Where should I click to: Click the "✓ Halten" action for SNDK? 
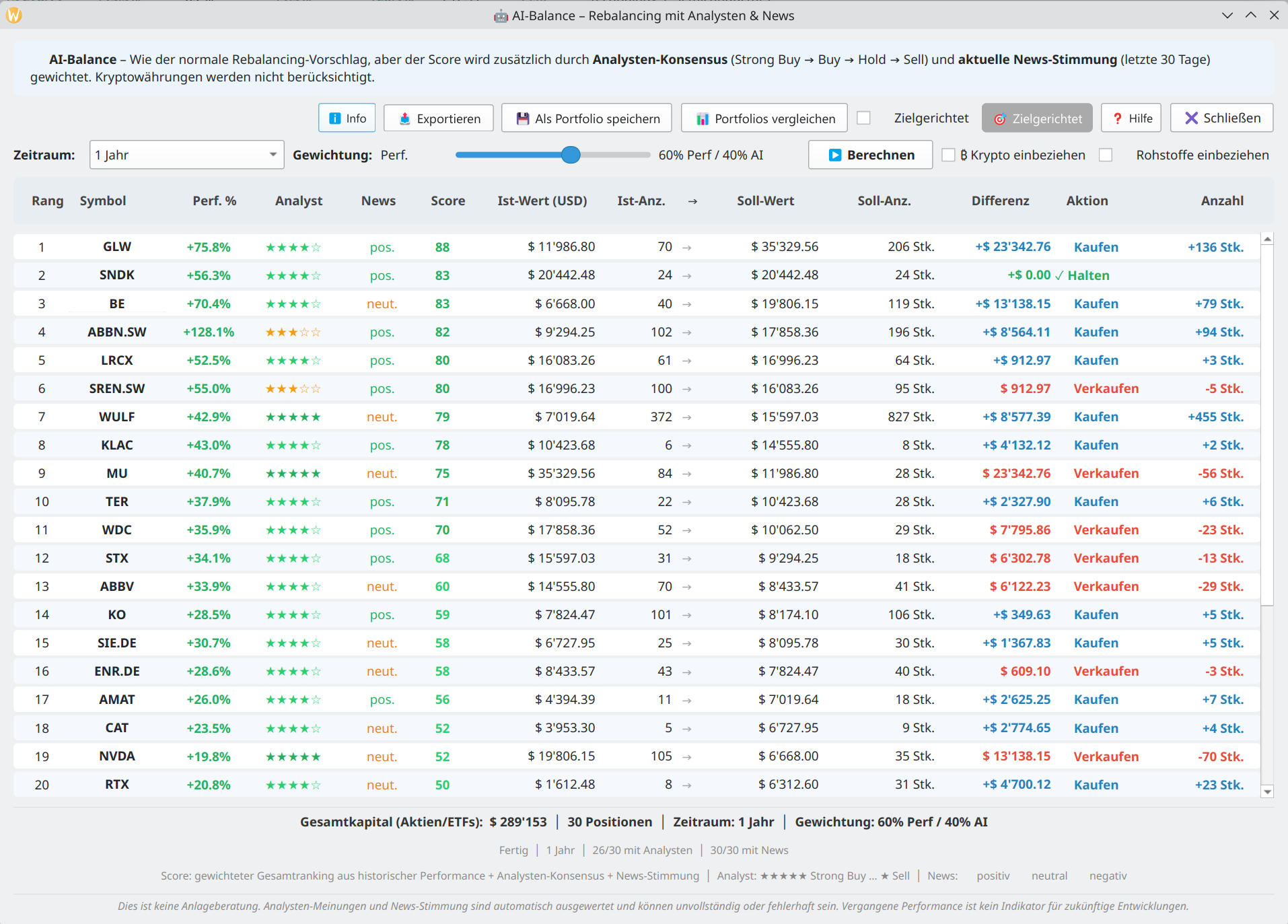[1082, 275]
